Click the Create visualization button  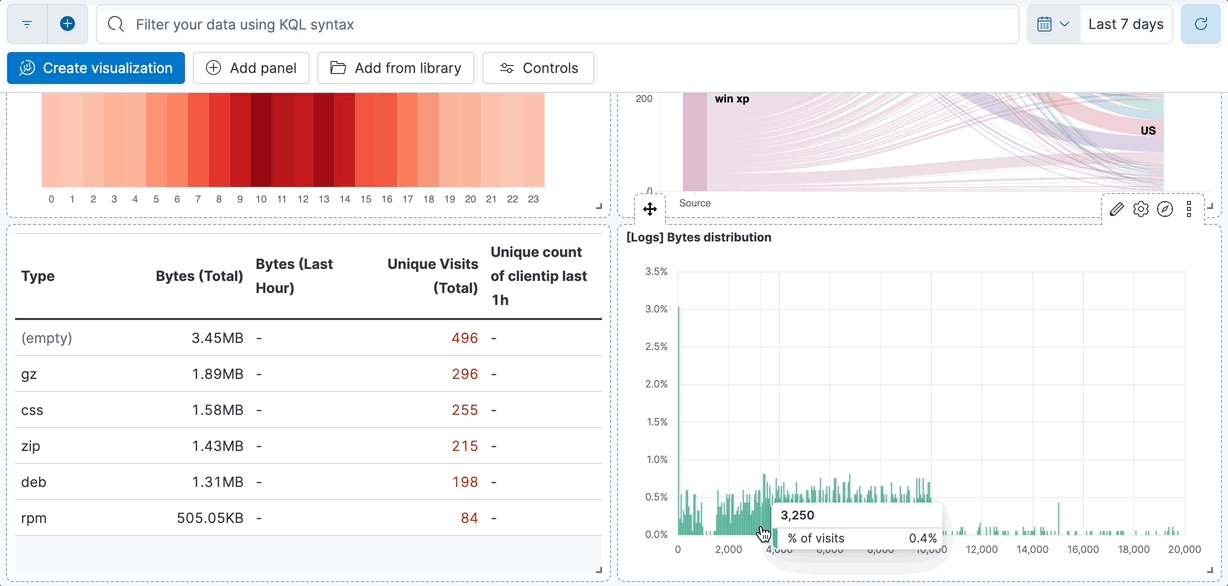click(x=95, y=68)
